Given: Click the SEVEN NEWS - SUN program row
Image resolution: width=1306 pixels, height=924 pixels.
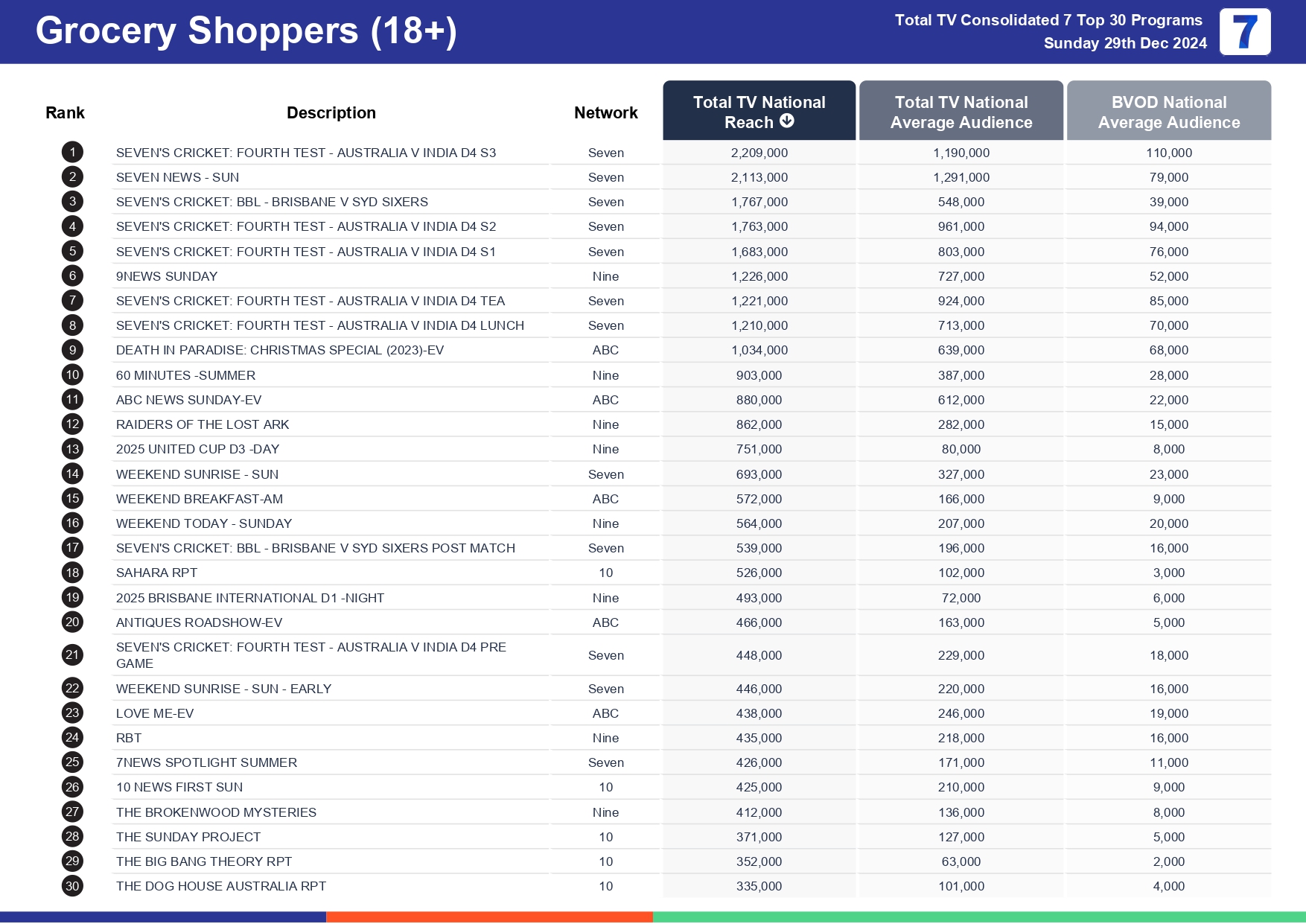Looking at the screenshot, I should click(178, 177).
